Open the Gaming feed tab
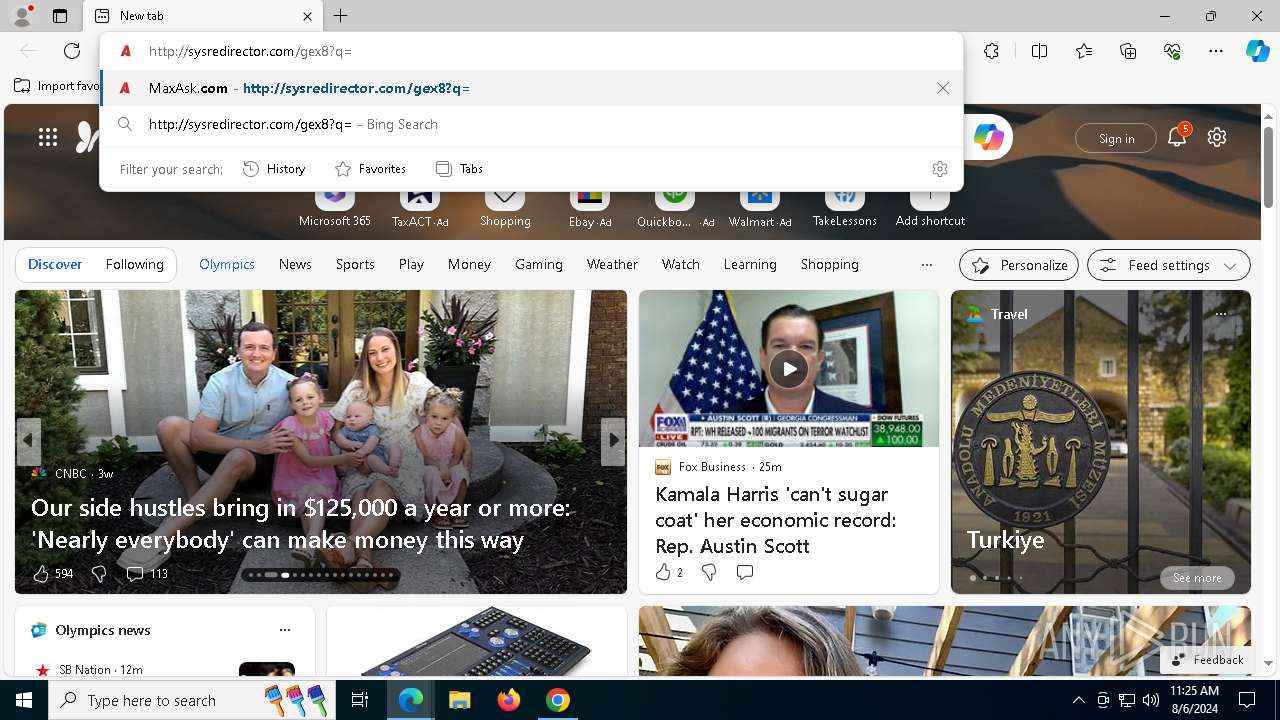 (539, 264)
